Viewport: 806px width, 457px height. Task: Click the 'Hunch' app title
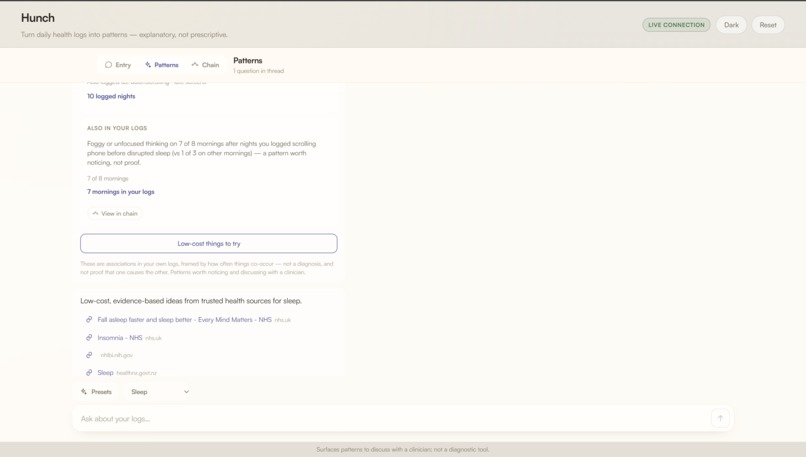point(38,18)
